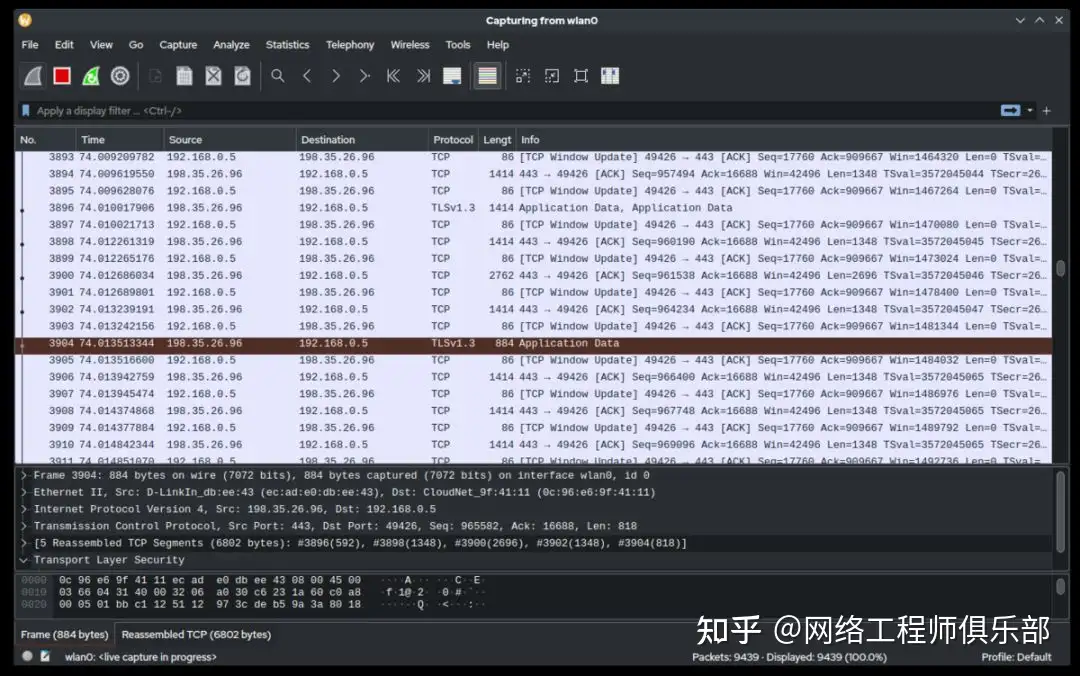Open the Statistics menu
The image size is (1080, 676).
coord(287,44)
